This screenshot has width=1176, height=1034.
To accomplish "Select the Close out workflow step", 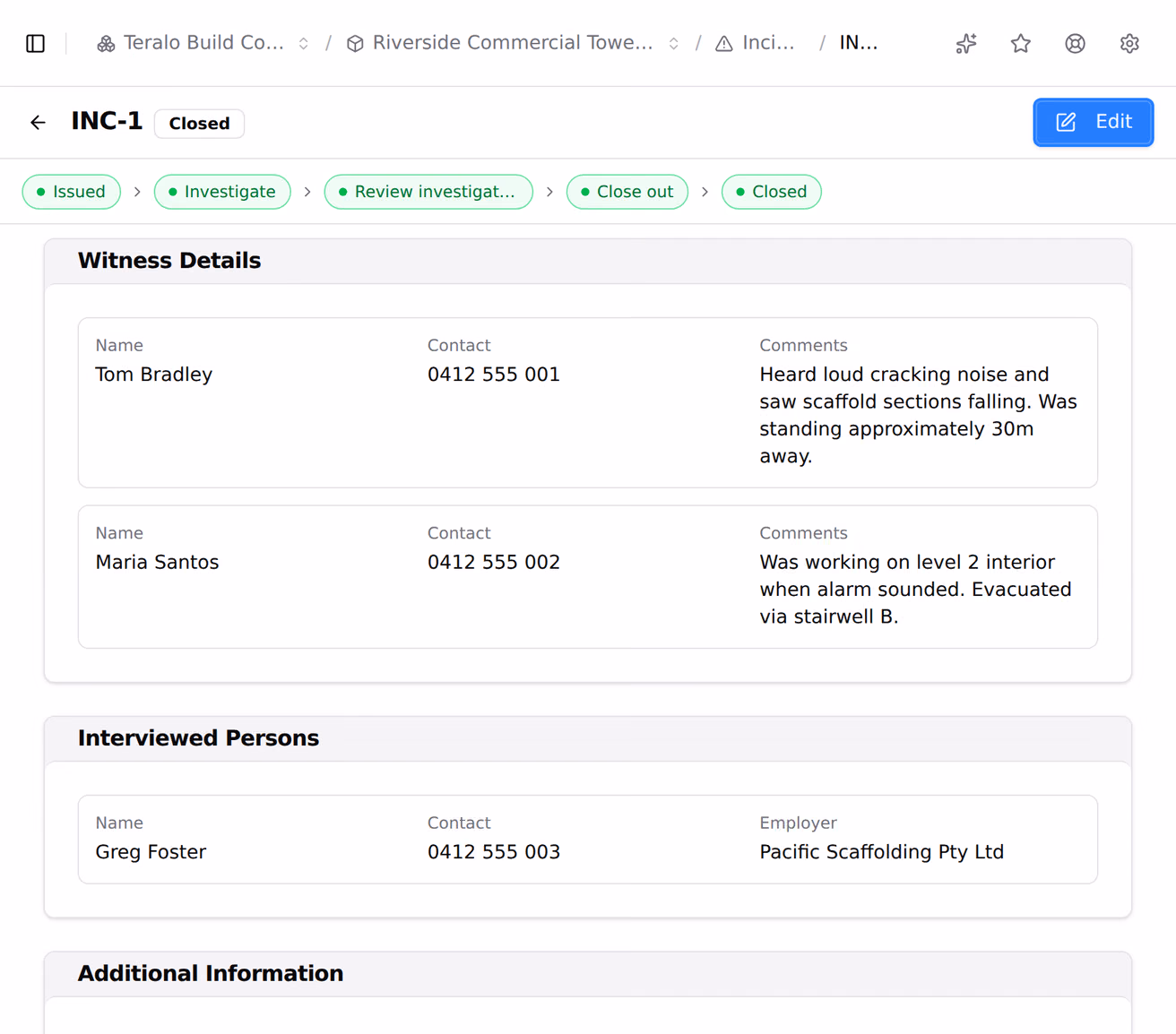I will coord(627,192).
